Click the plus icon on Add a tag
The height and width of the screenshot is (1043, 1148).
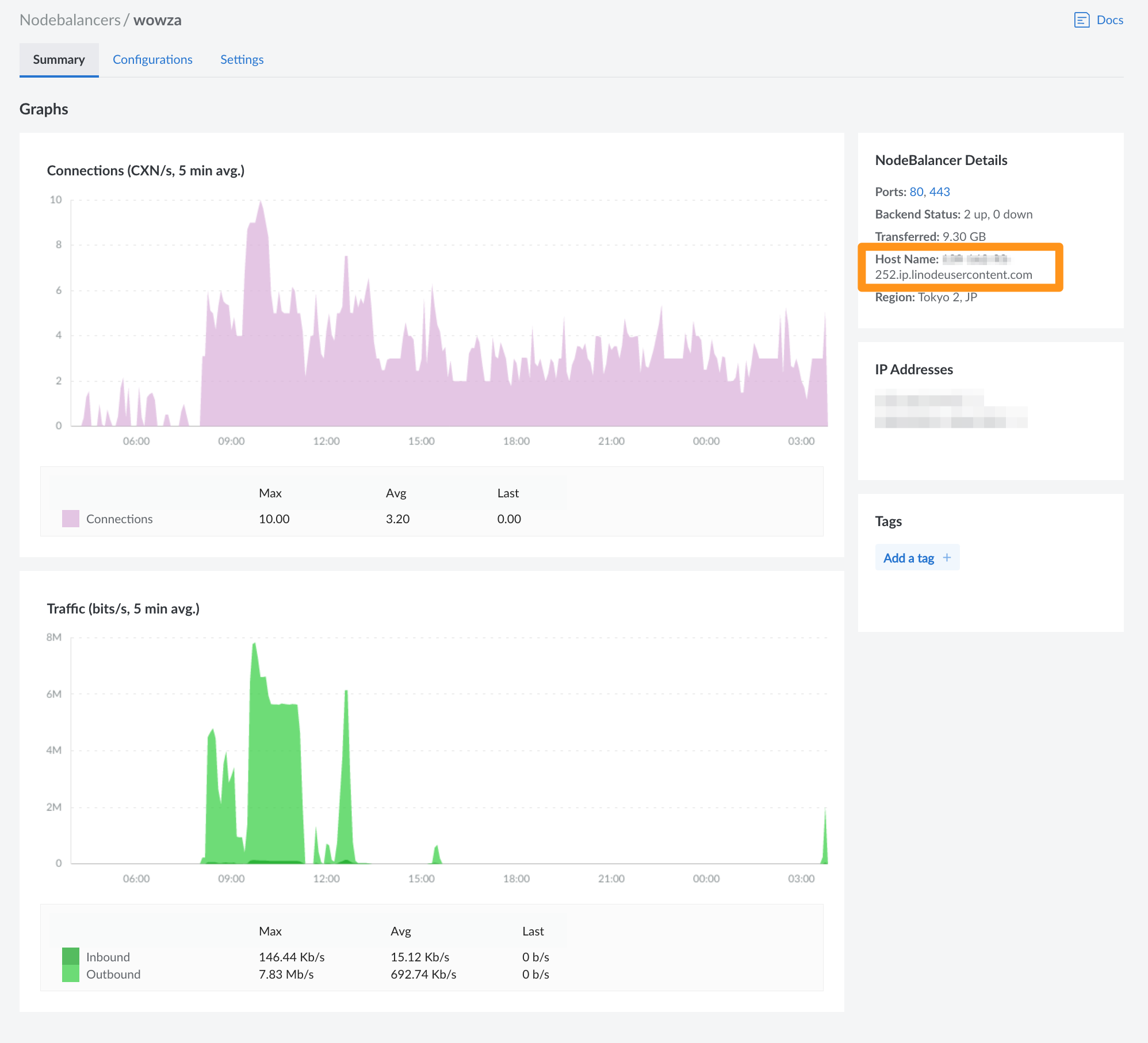947,558
